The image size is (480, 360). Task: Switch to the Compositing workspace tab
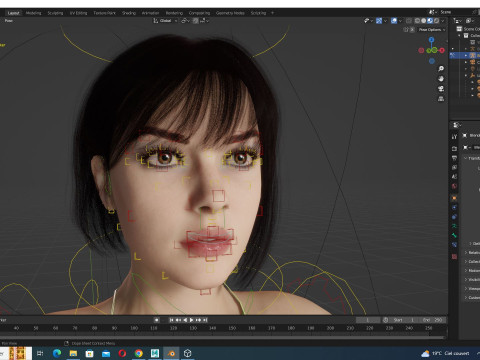click(199, 13)
